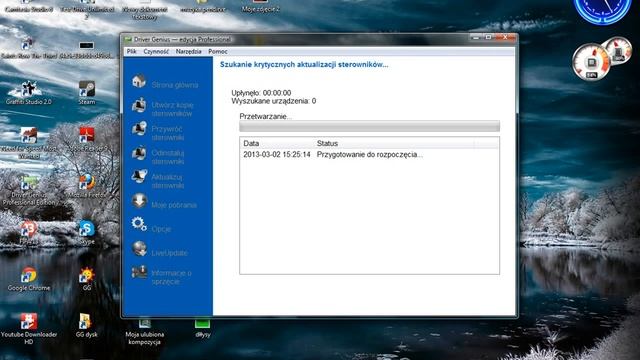Click the Przywróć sterowniki label
Image resolution: width=640 pixels, height=360 pixels.
point(168,133)
